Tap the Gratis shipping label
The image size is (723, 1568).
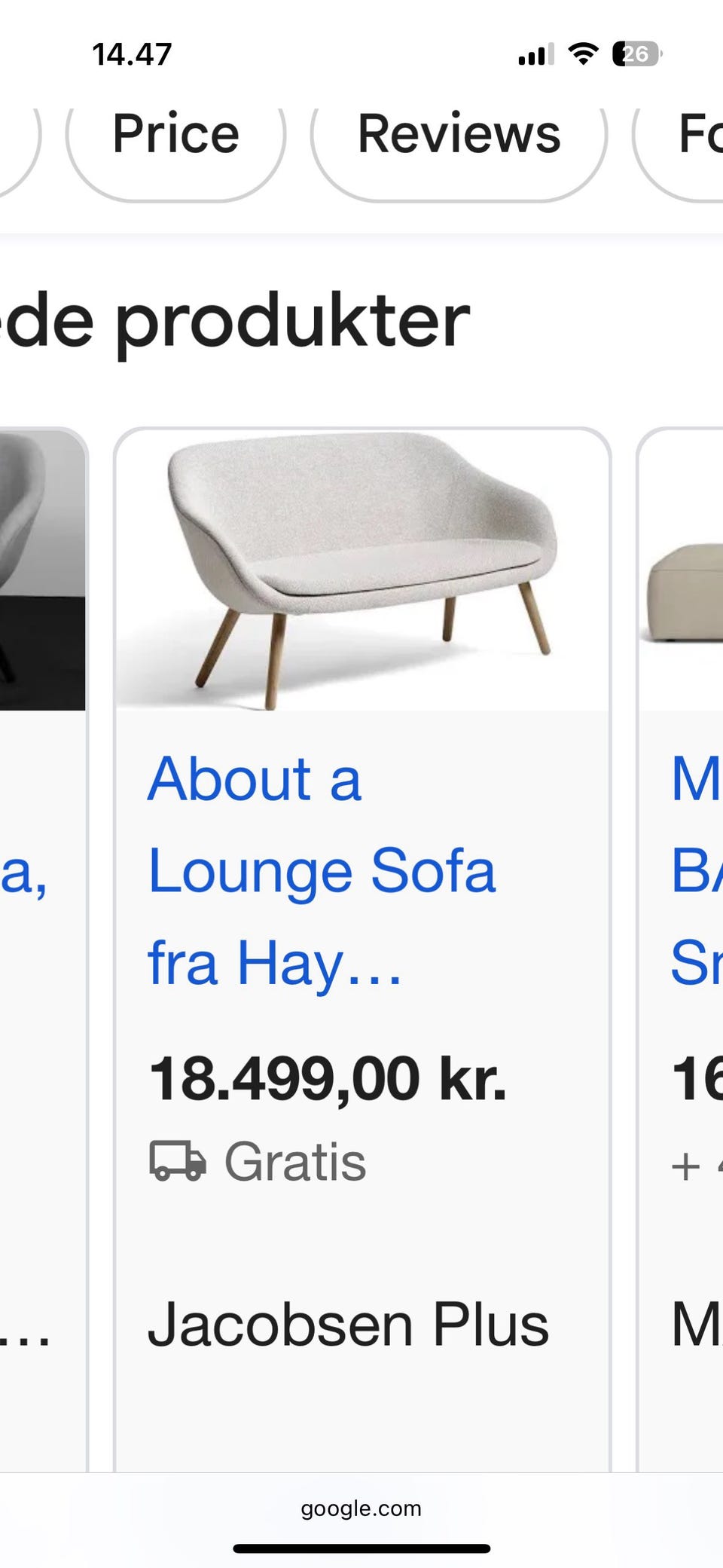coord(295,1162)
